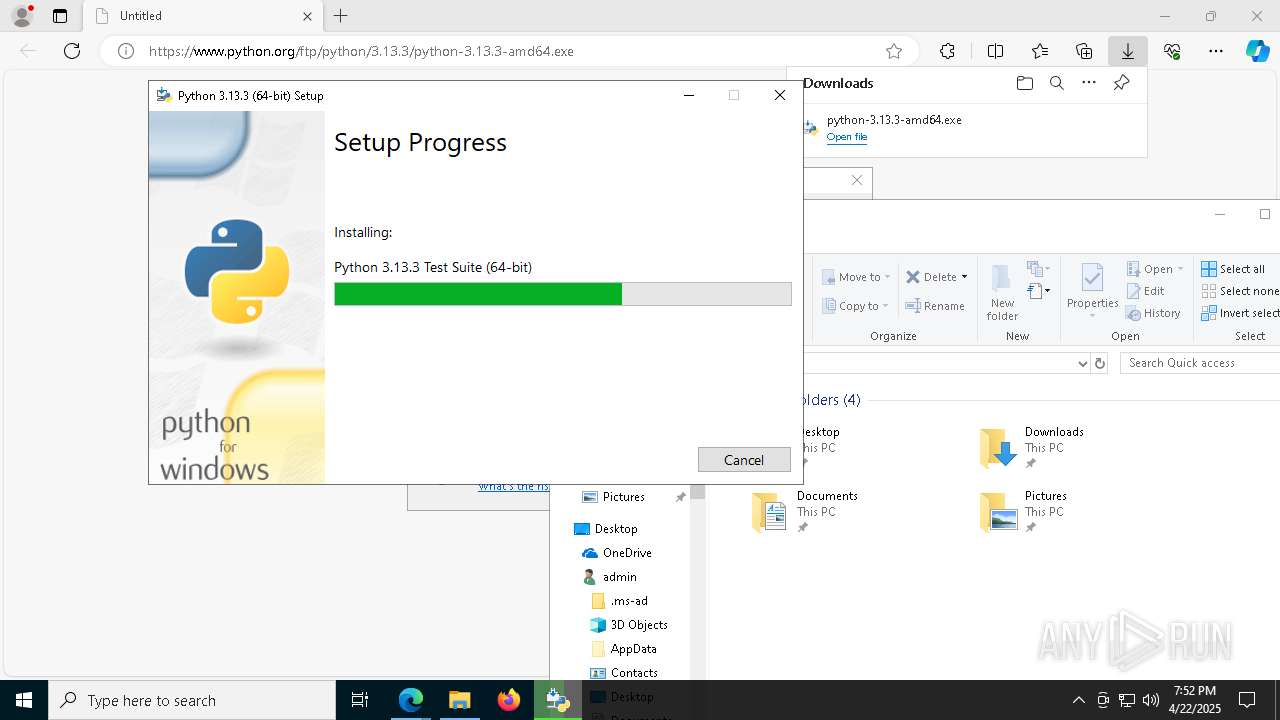Toggle Edge split screen icon
The width and height of the screenshot is (1280, 720).
(x=995, y=51)
